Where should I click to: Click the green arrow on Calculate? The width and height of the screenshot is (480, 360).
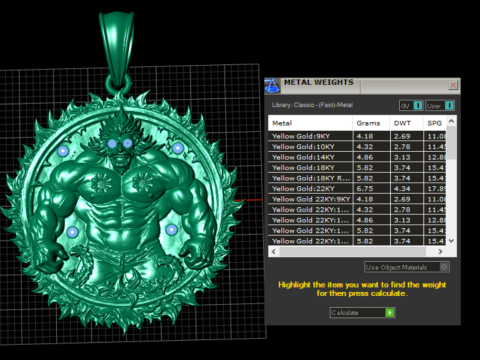(390, 313)
